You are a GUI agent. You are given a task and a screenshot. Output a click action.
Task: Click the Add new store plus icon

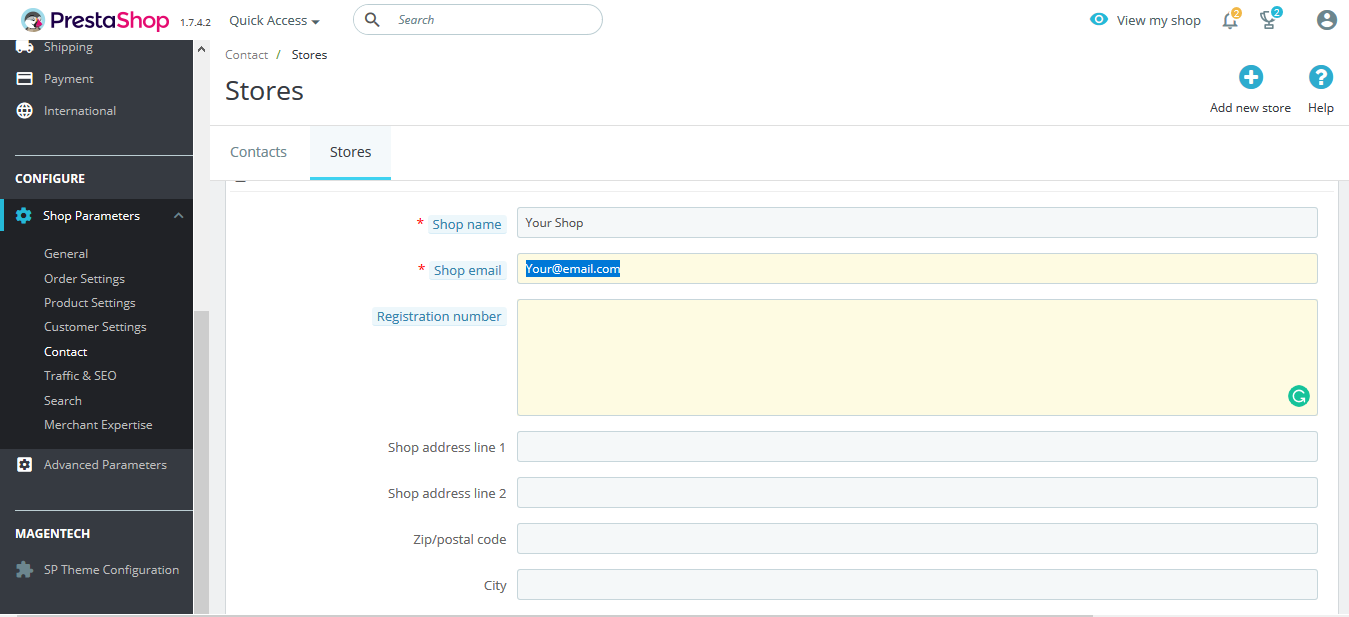pos(1250,78)
